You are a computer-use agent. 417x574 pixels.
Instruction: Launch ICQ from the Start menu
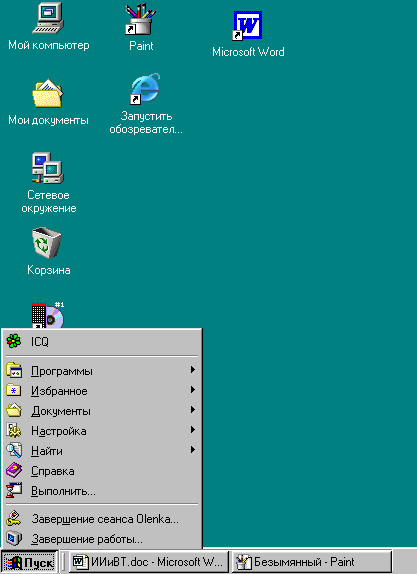102,342
